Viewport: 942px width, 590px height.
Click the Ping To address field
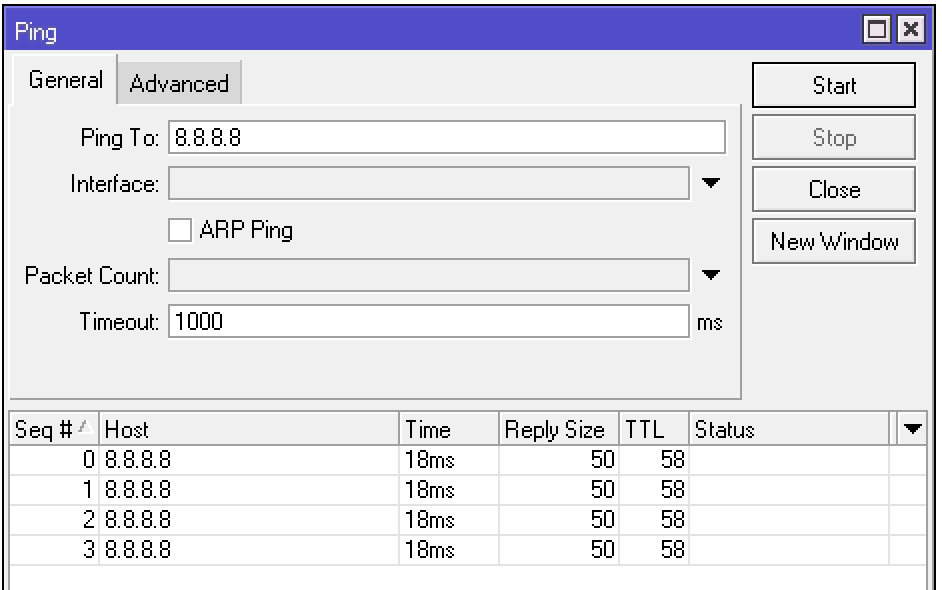point(446,138)
